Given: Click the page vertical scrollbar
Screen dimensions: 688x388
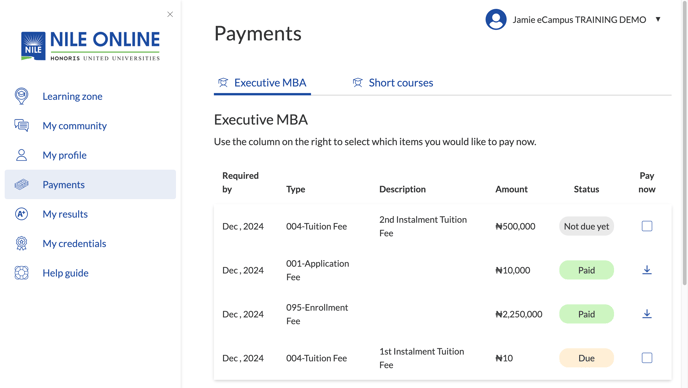Looking at the screenshot, I should pyautogui.click(x=684, y=143).
